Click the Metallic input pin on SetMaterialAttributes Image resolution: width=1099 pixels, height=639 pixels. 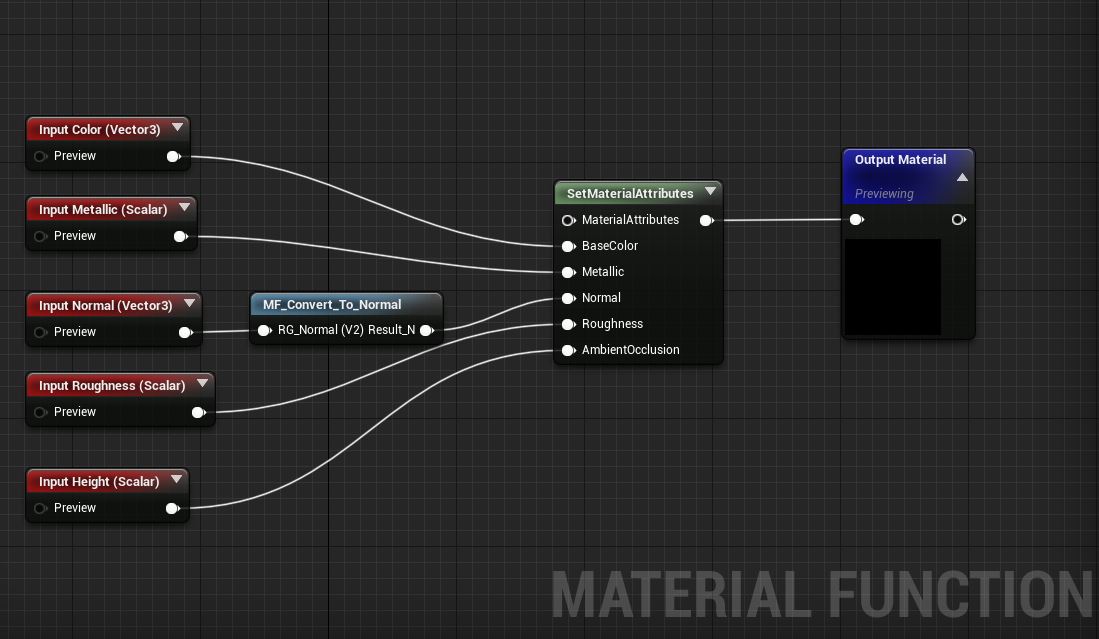click(568, 272)
